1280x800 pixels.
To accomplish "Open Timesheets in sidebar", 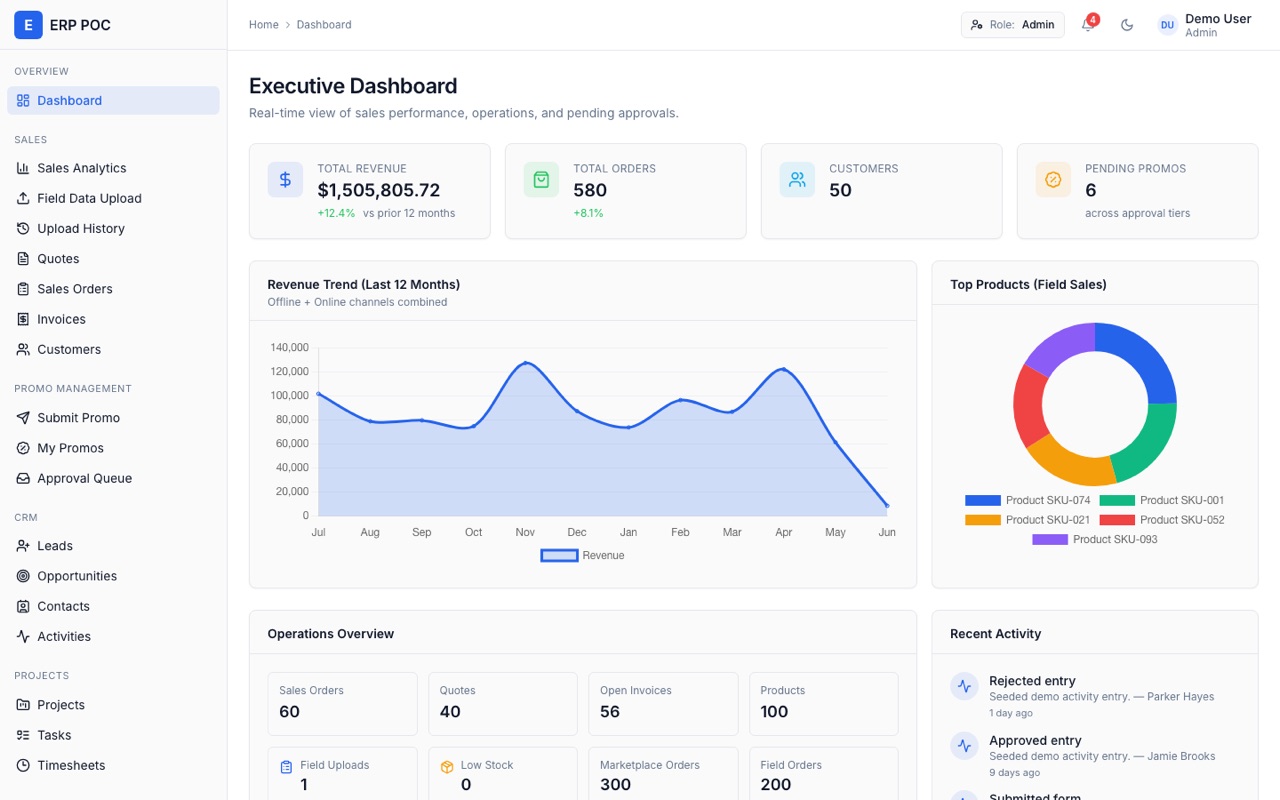I will 113,765.
